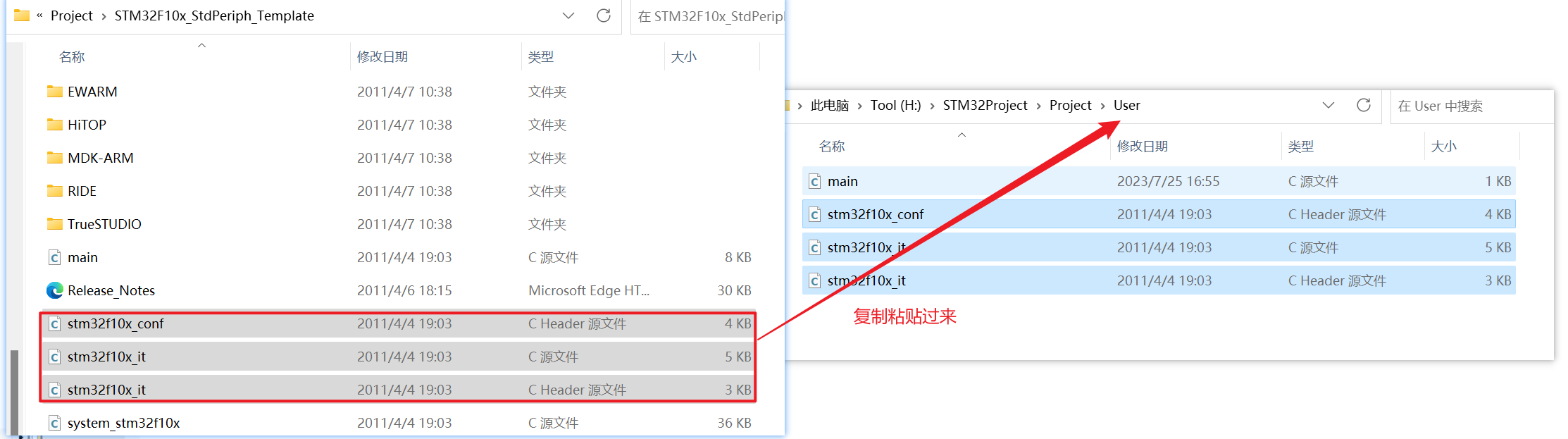The height and width of the screenshot is (439, 1568).
Task: Select the TrueSTUDIO folder row
Action: pyautogui.click(x=399, y=224)
